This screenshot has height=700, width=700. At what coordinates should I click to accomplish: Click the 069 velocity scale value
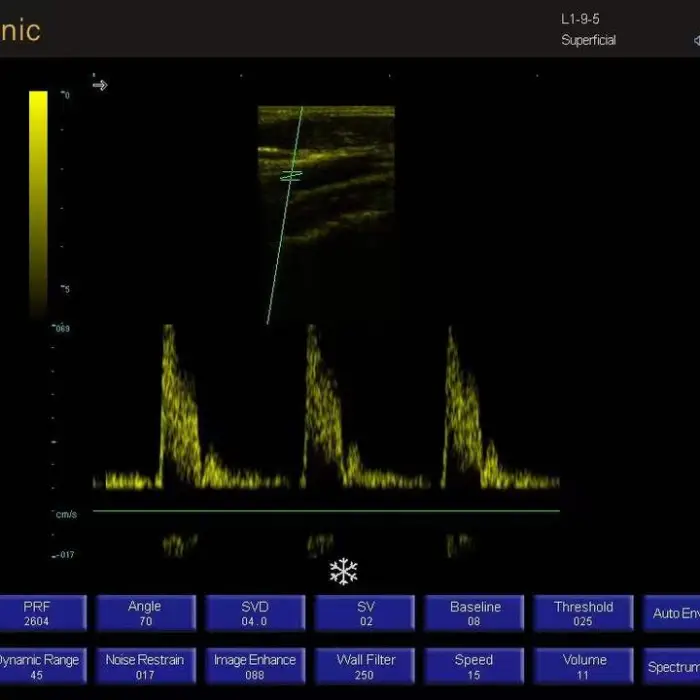pyautogui.click(x=62, y=329)
